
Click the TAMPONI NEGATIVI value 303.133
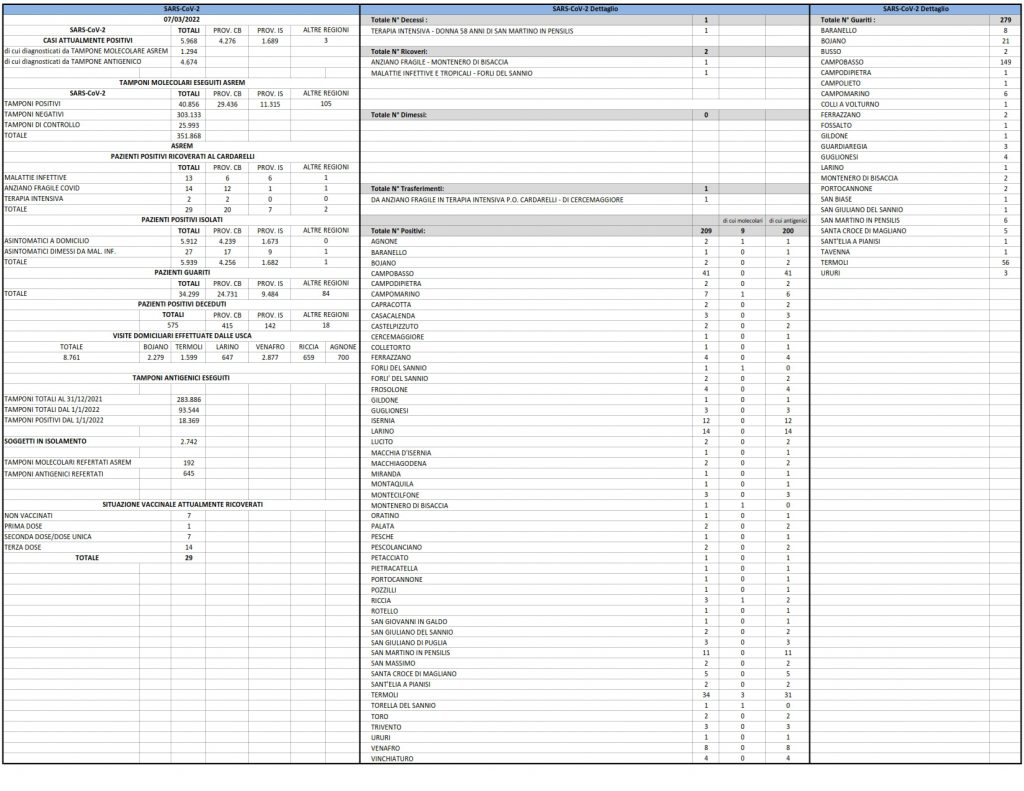(189, 114)
